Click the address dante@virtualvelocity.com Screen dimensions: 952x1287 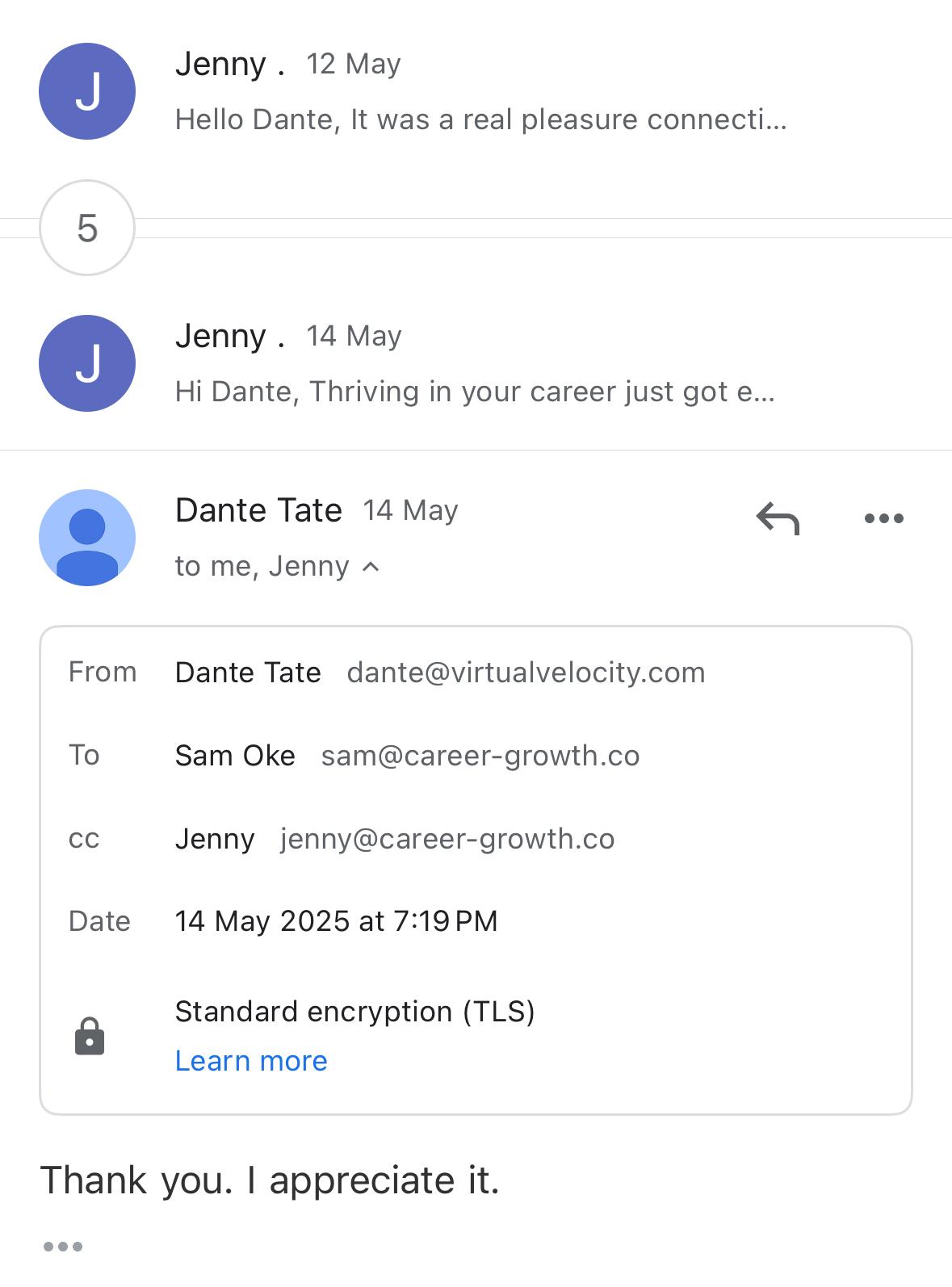526,673
